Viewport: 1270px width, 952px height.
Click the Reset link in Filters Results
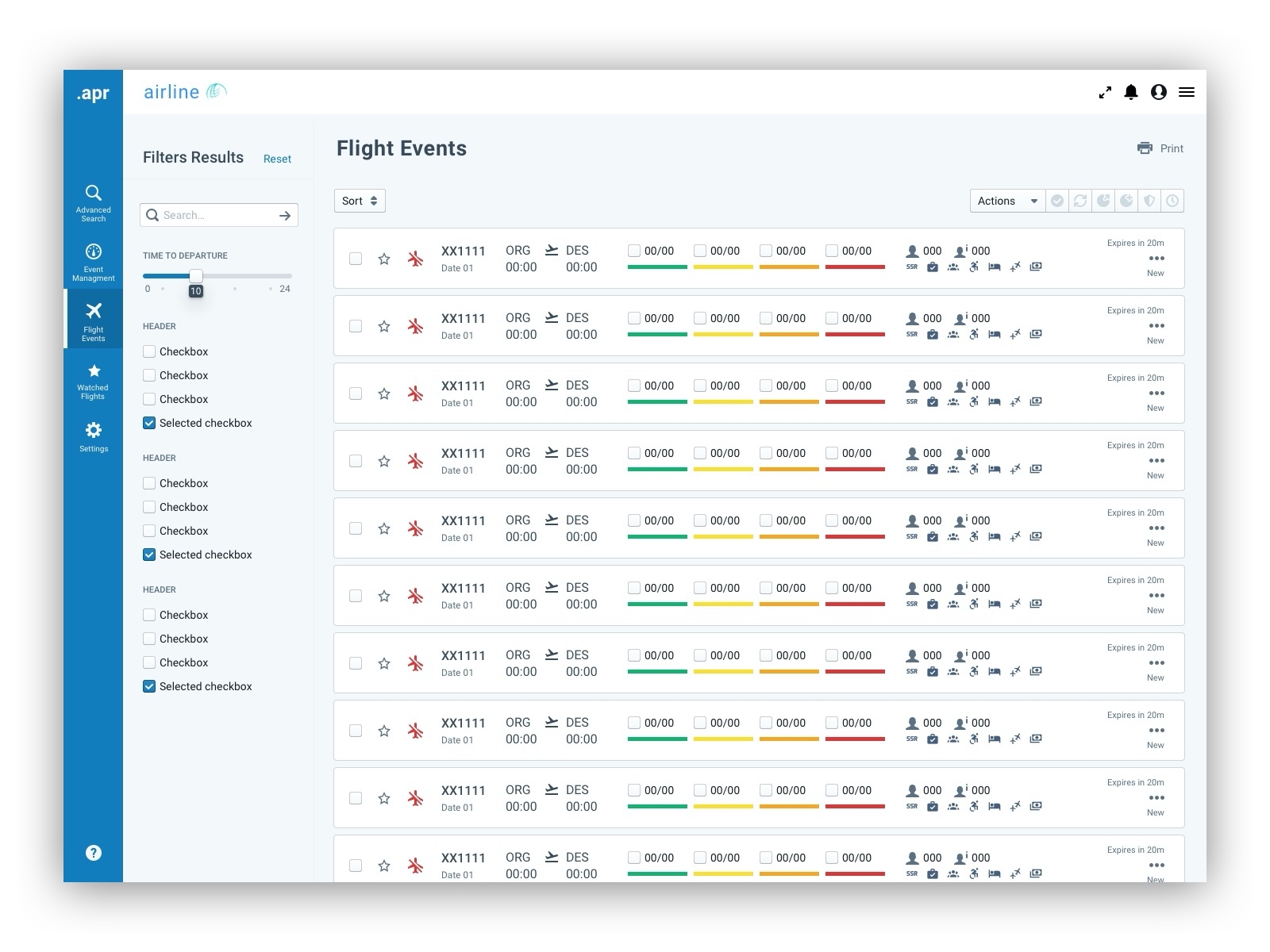pyautogui.click(x=277, y=159)
